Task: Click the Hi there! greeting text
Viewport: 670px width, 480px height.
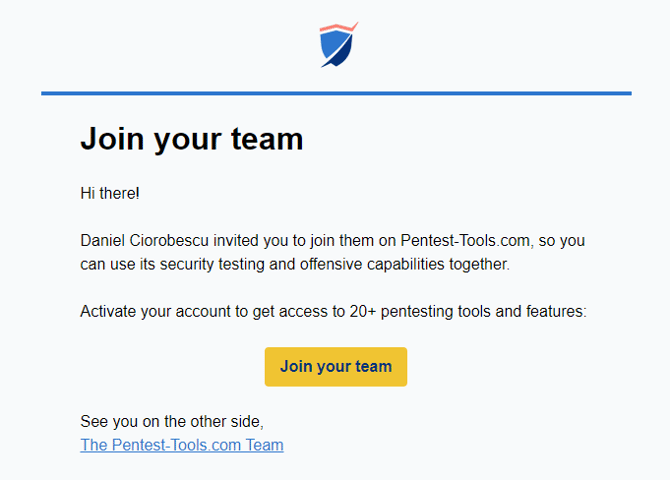Action: tap(110, 193)
